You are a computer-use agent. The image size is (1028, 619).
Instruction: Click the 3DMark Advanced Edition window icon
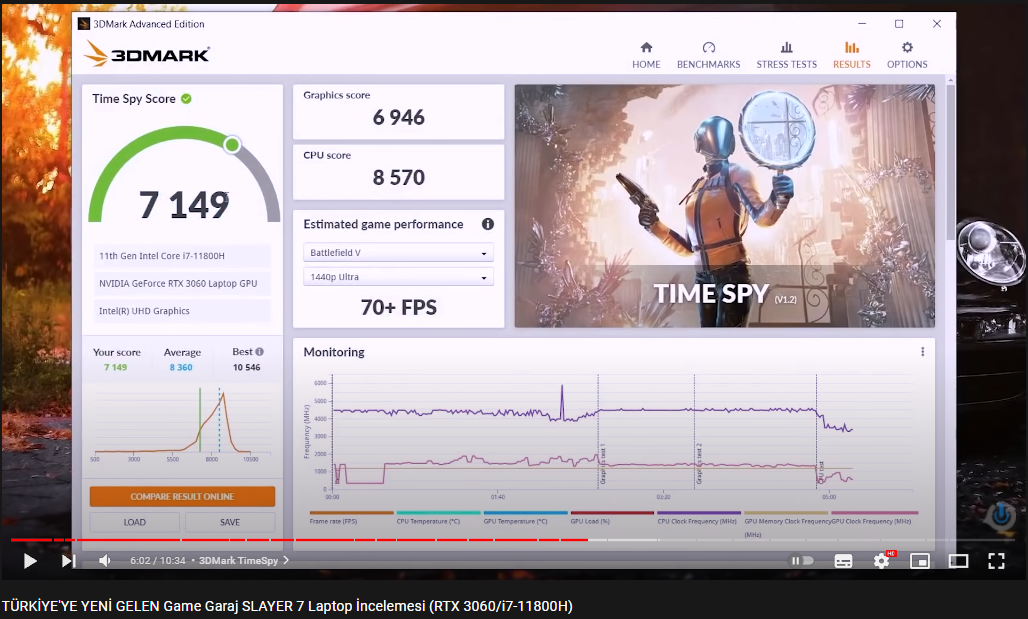pos(83,24)
